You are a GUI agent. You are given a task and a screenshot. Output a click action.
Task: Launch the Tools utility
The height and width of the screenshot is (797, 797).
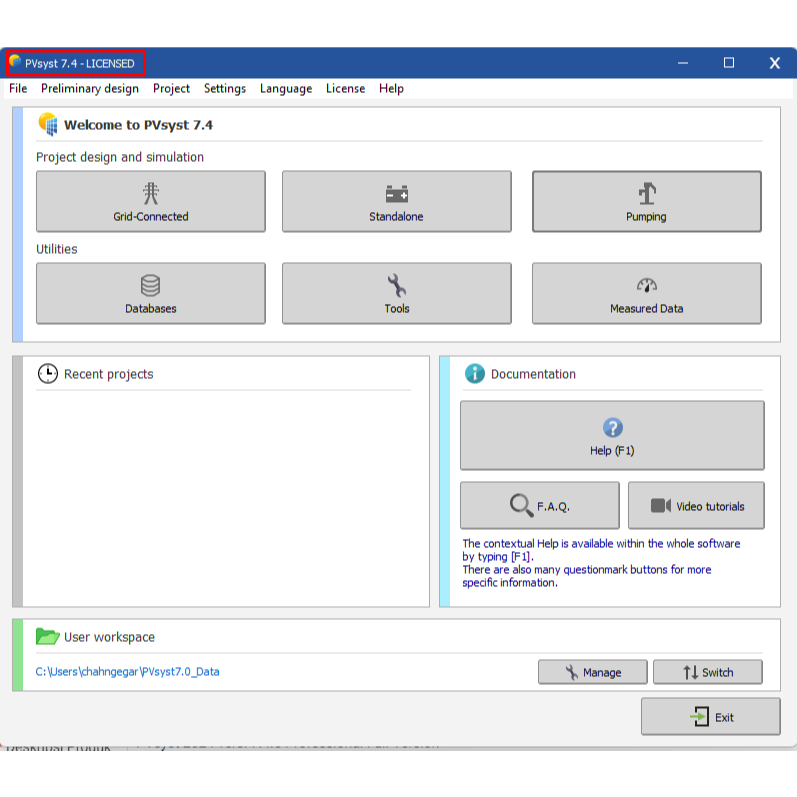coord(396,294)
